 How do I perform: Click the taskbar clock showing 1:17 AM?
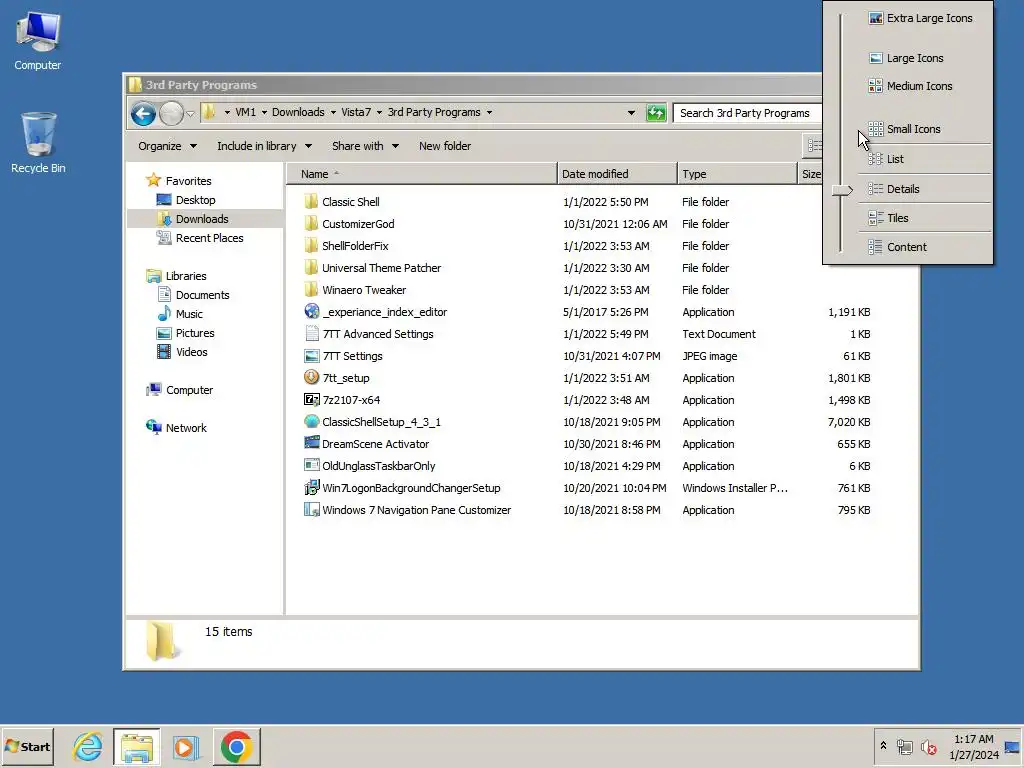[974, 746]
